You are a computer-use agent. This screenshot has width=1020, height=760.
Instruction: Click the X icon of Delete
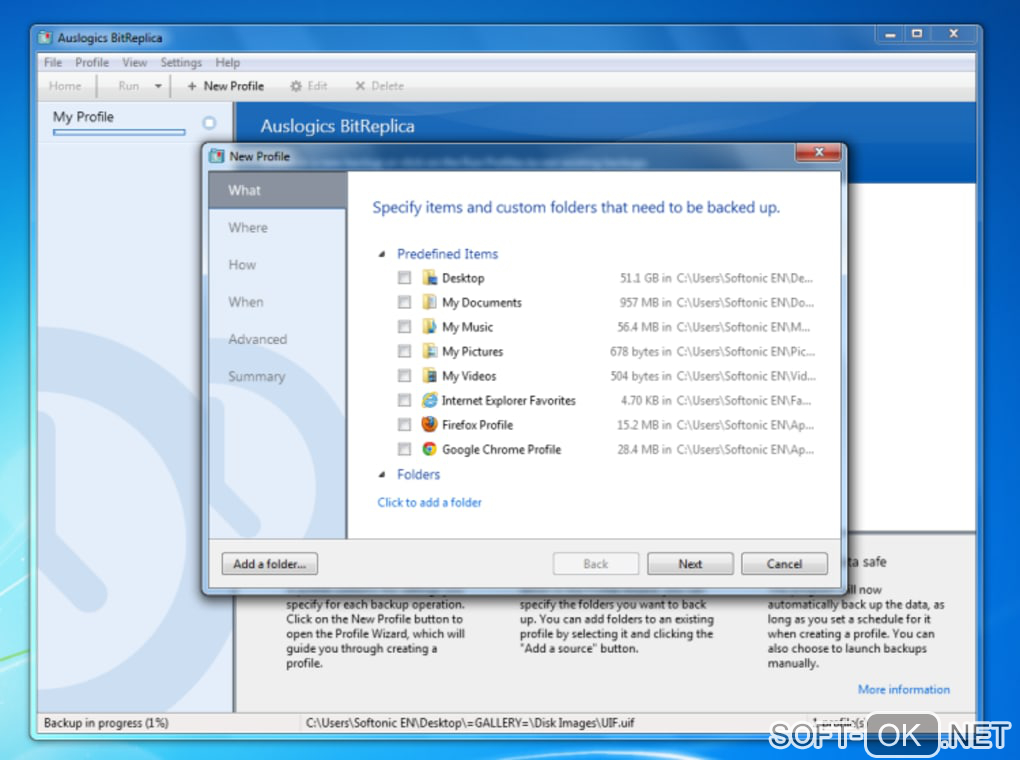360,86
